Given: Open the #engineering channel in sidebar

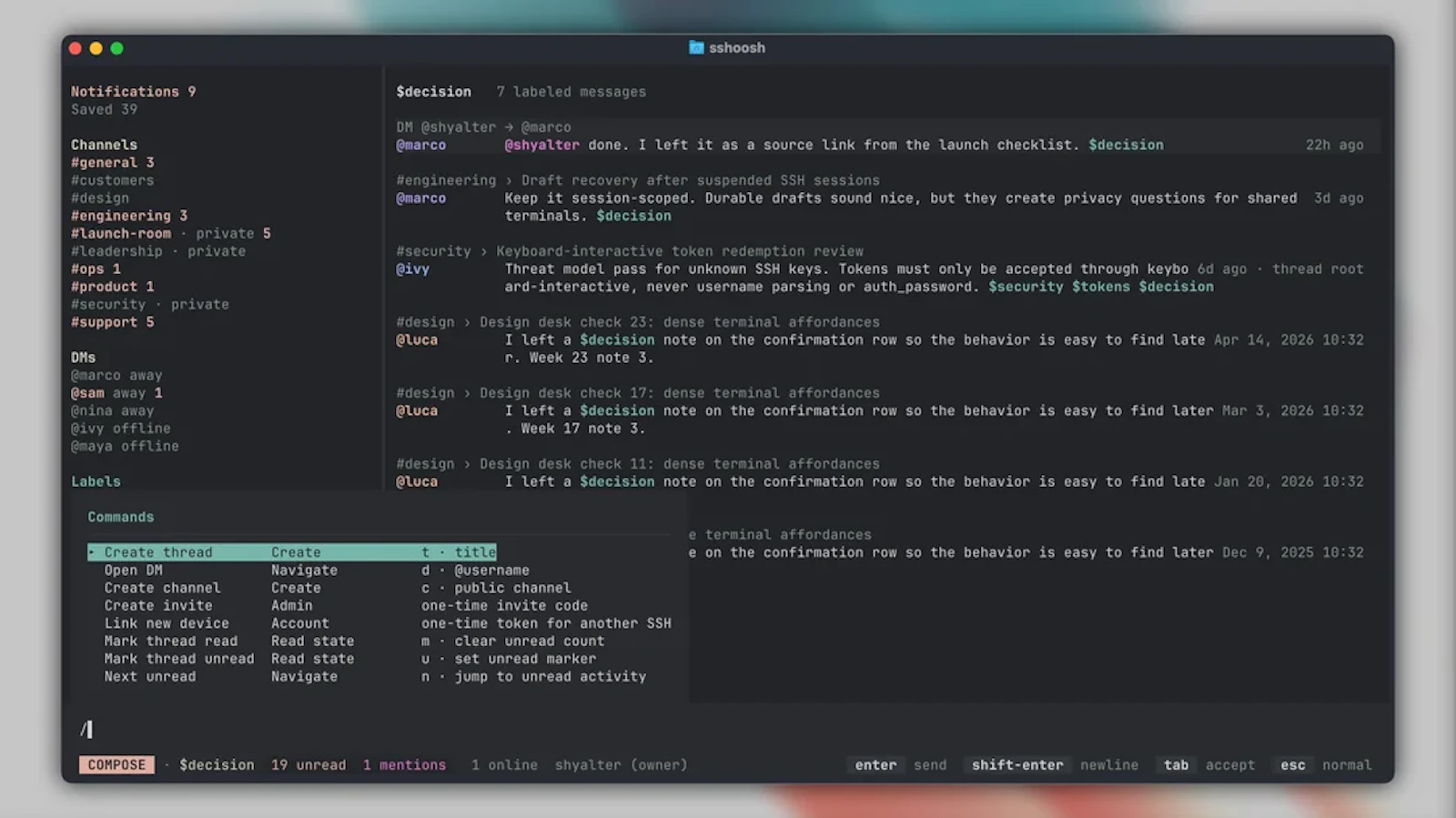Looking at the screenshot, I should tap(129, 216).
